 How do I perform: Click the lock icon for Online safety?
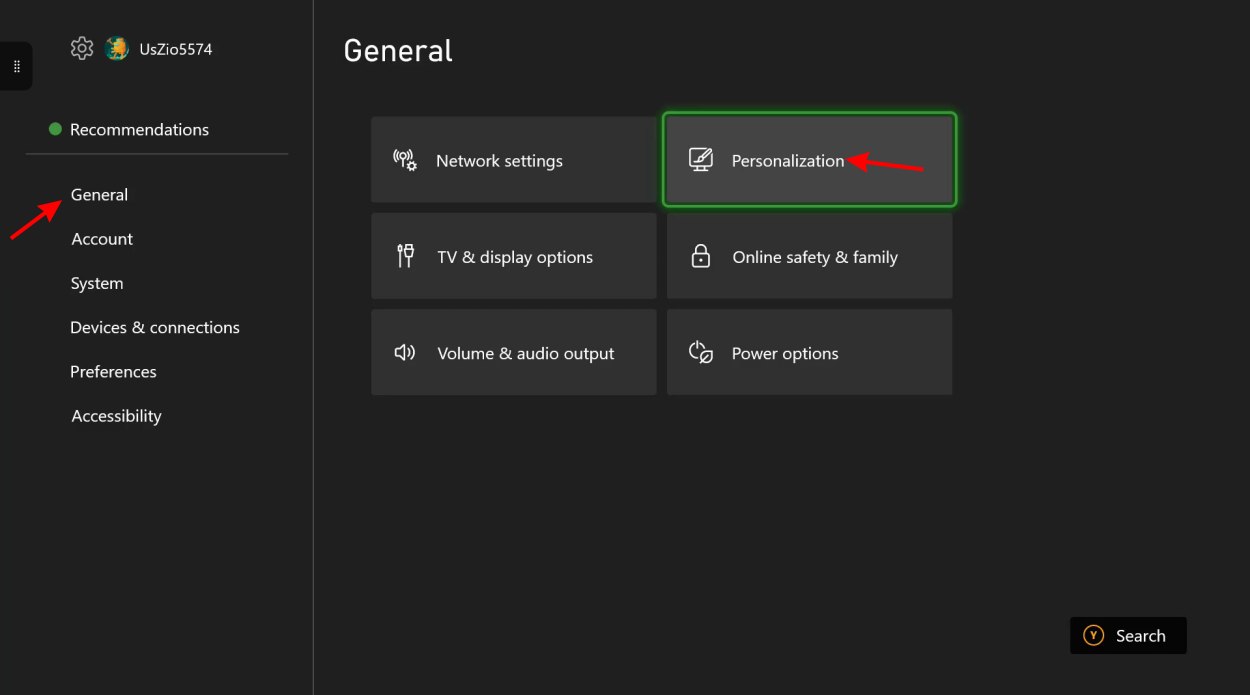click(701, 256)
